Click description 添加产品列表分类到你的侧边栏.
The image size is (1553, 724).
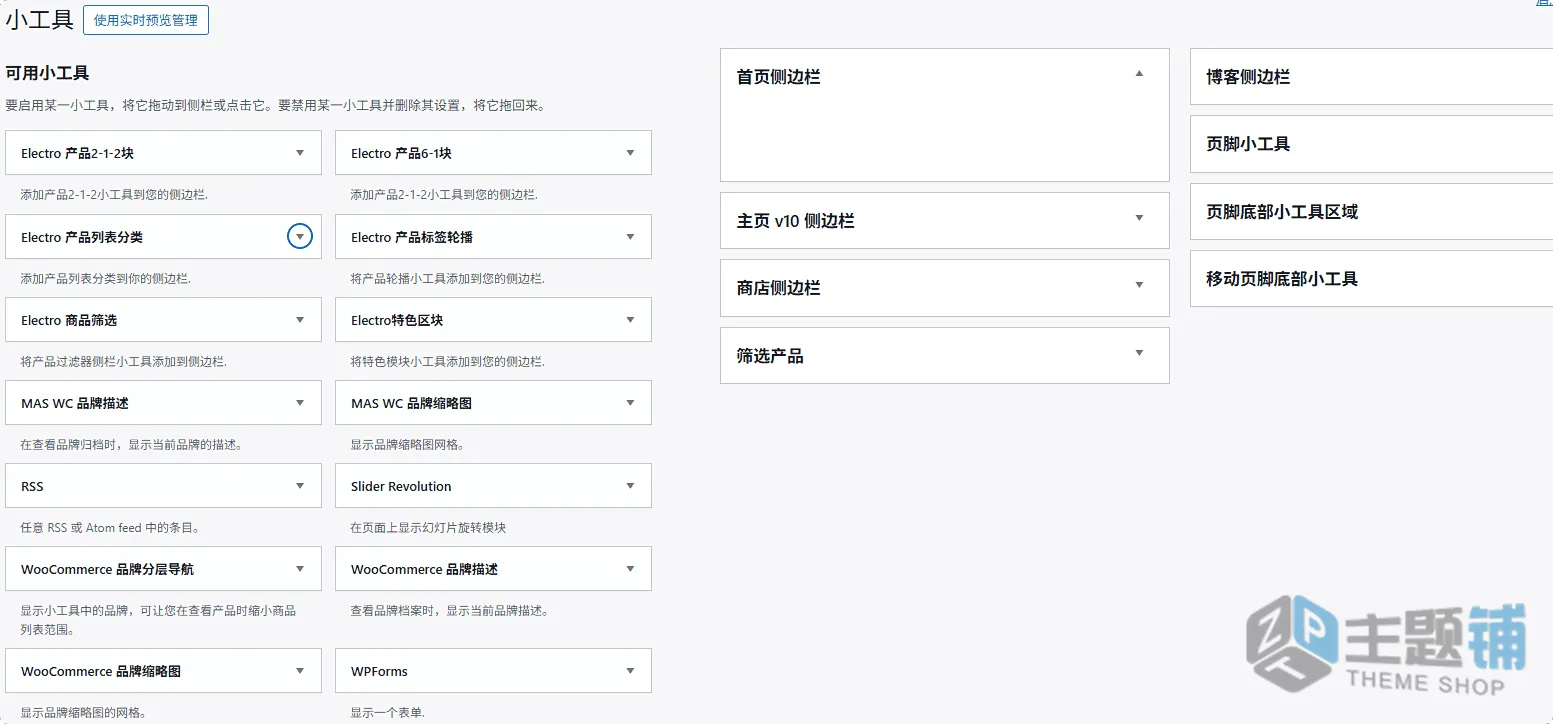pyautogui.click(x=105, y=278)
